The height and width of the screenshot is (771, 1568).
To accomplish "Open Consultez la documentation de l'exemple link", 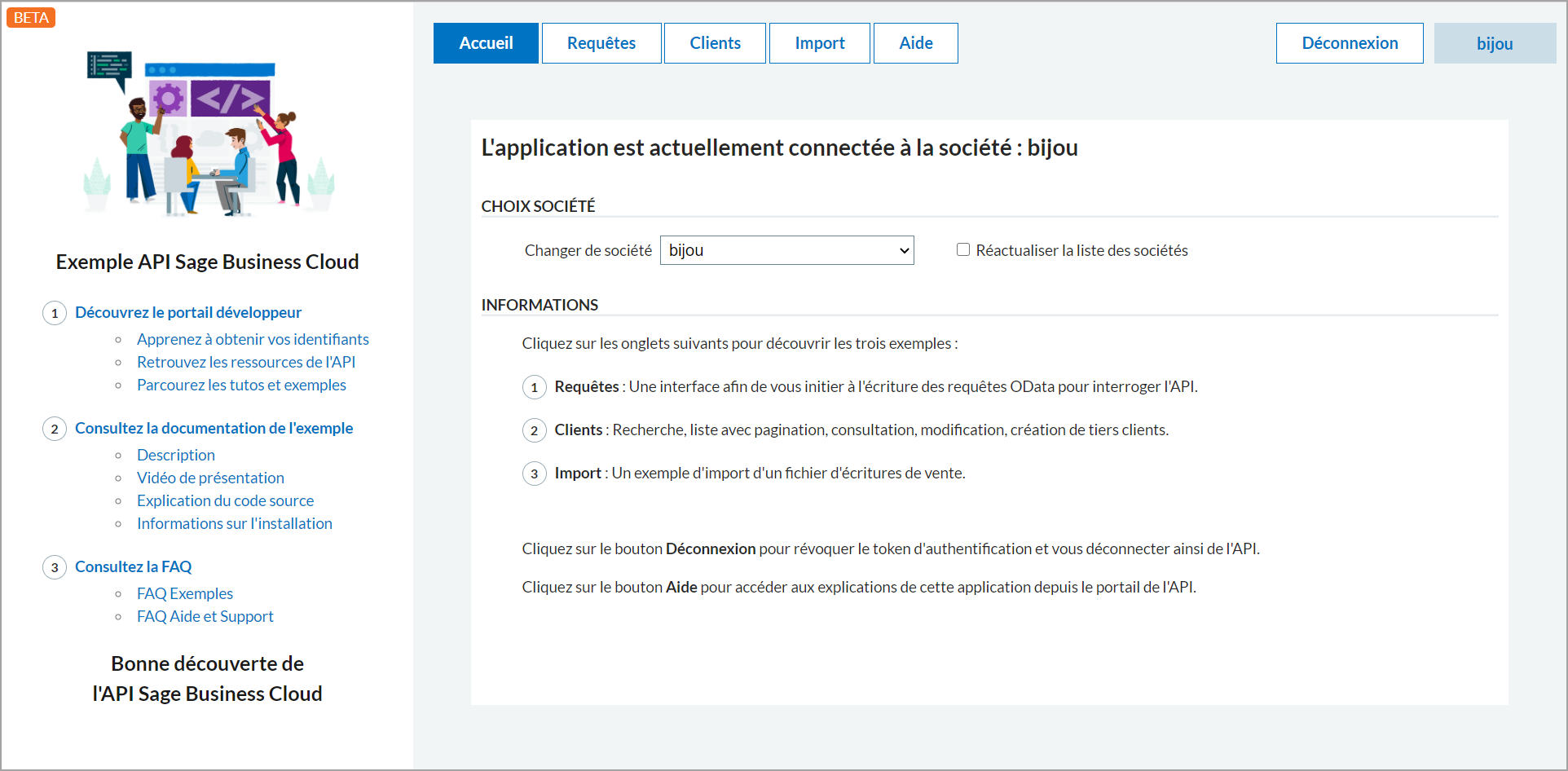I will [x=214, y=428].
